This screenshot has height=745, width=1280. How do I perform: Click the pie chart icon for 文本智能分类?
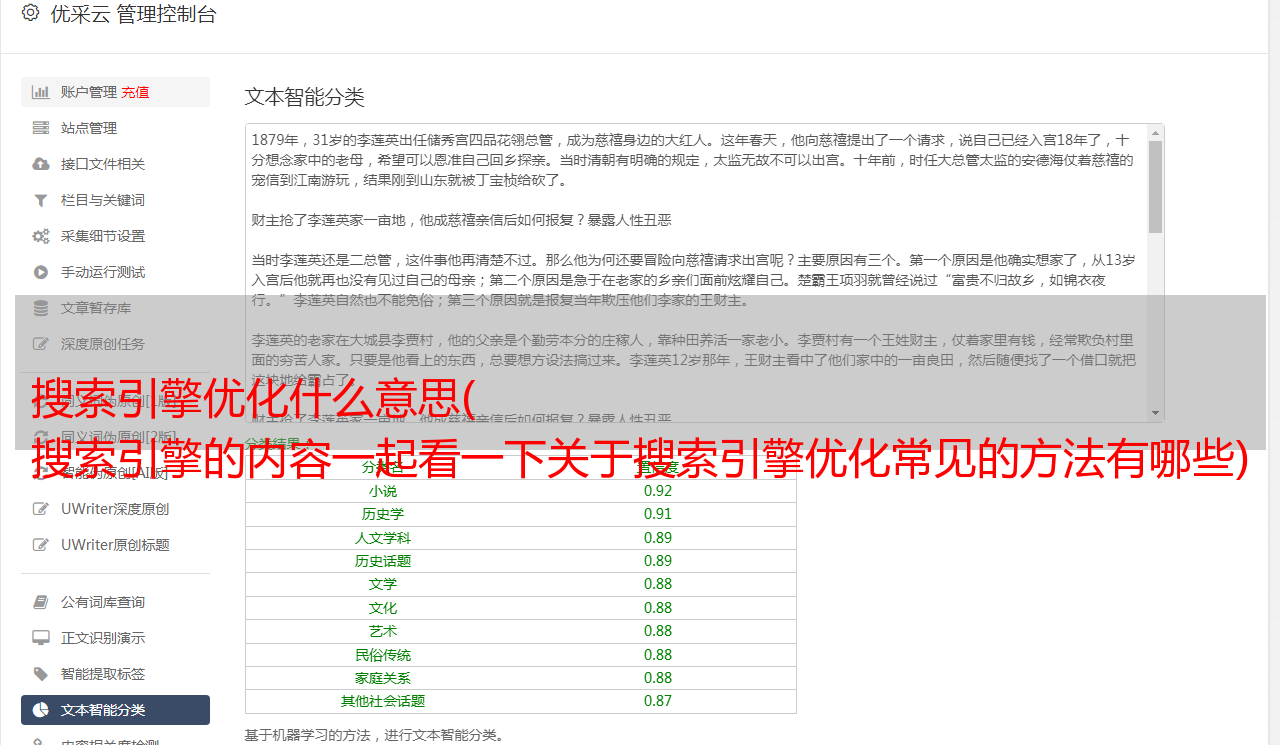(x=41, y=710)
